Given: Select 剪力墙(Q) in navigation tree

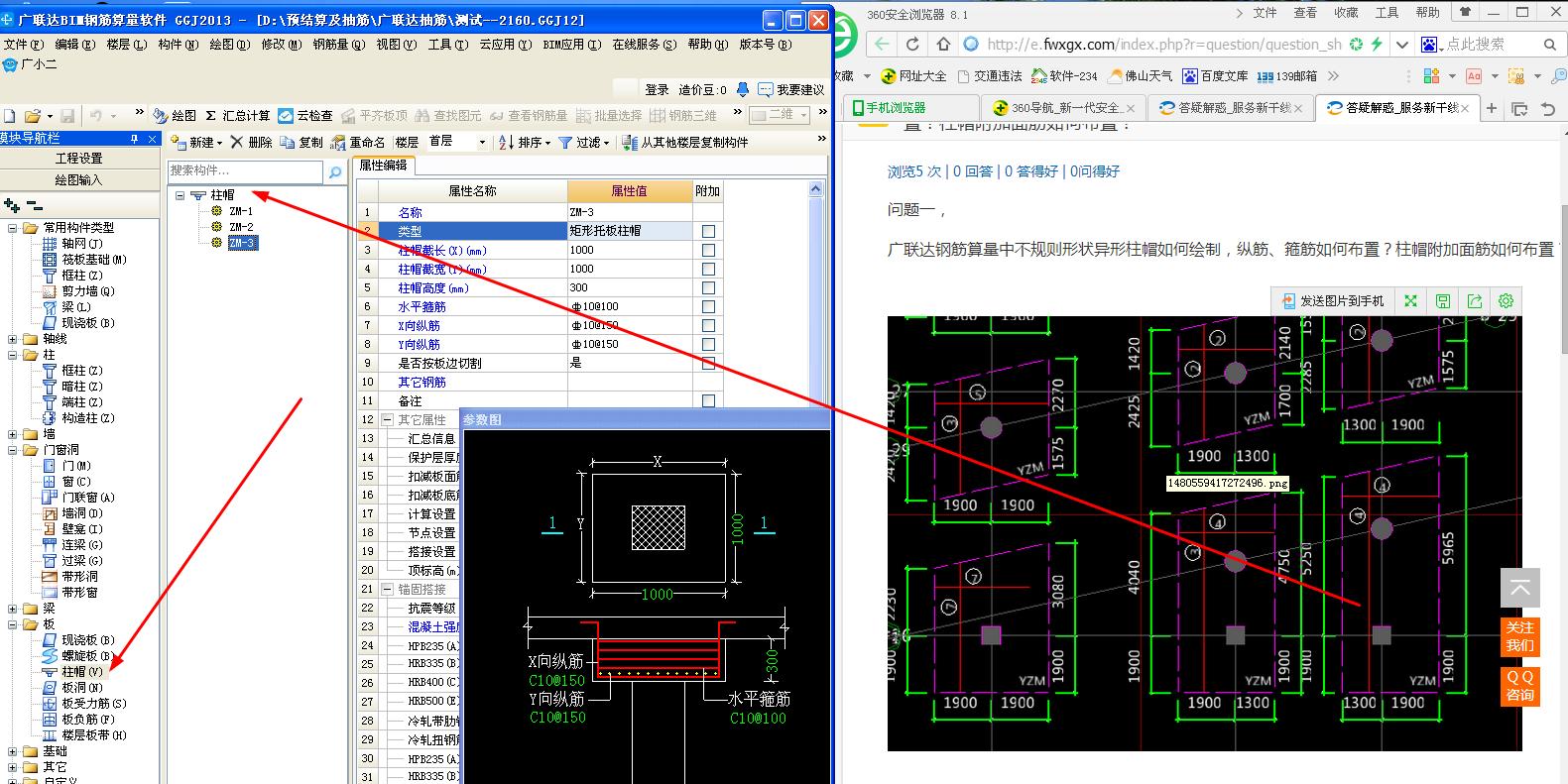Looking at the screenshot, I should coord(78,291).
